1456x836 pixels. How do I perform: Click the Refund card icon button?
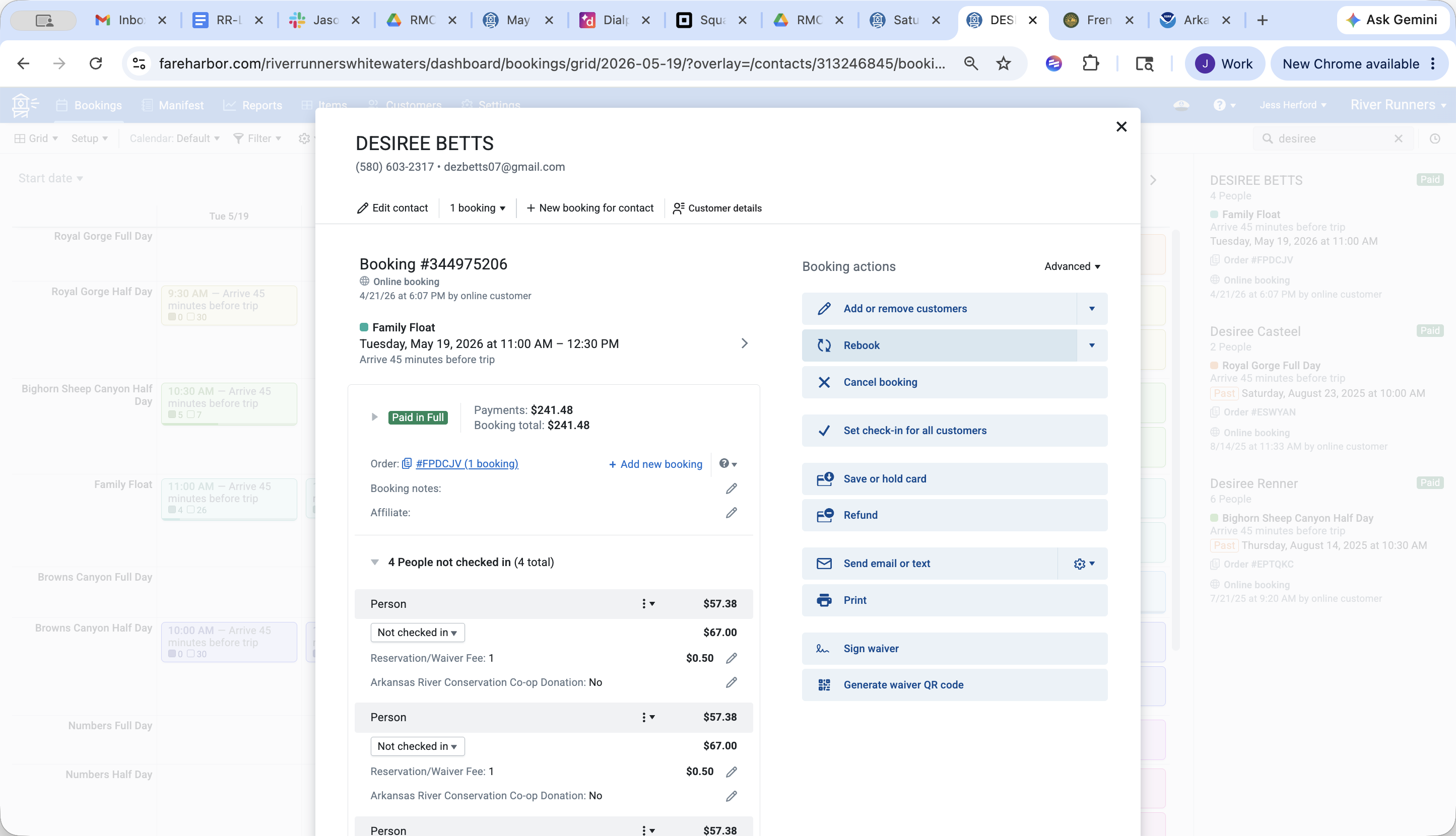coord(825,515)
